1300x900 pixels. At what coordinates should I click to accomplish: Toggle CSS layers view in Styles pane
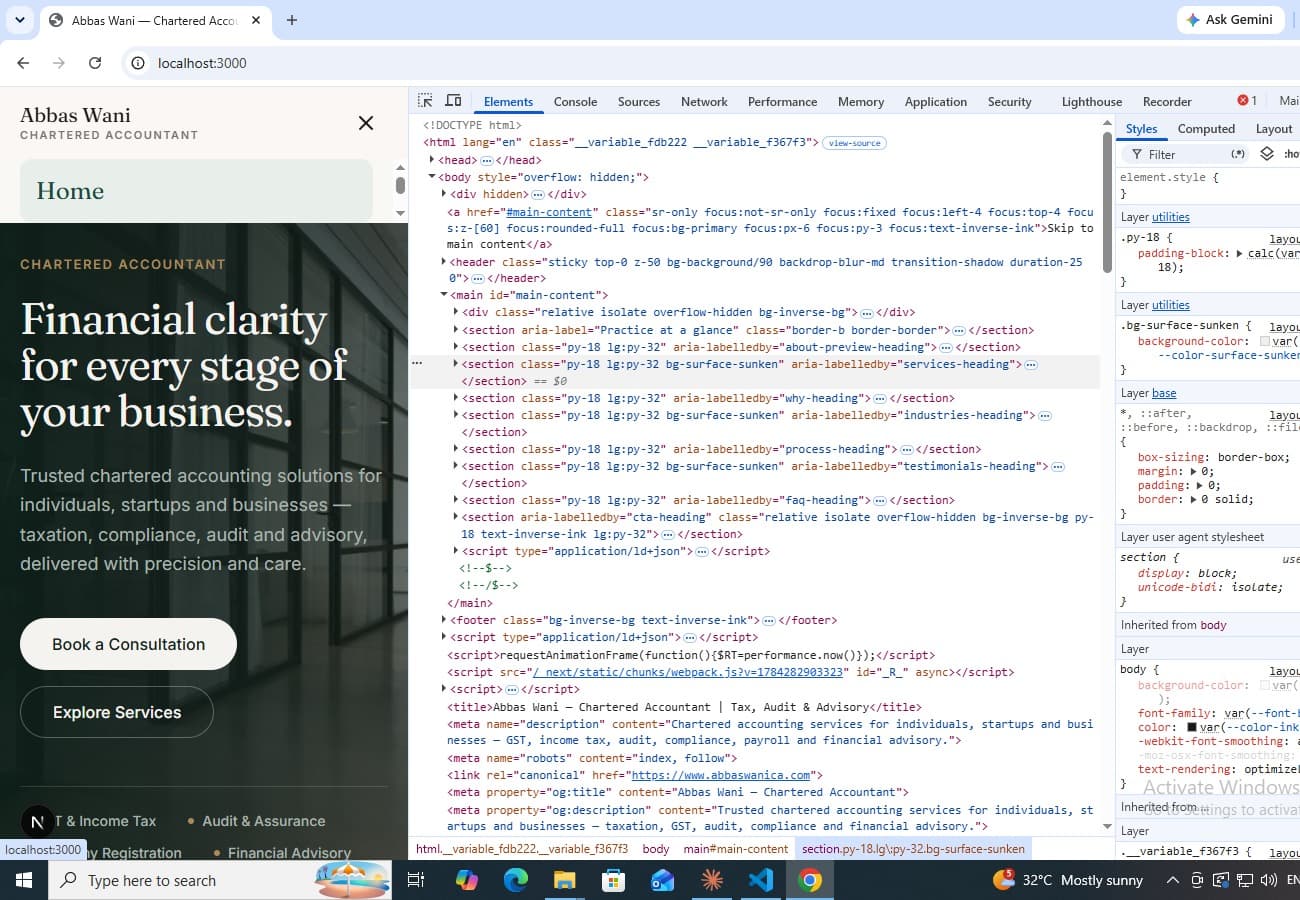1267,154
